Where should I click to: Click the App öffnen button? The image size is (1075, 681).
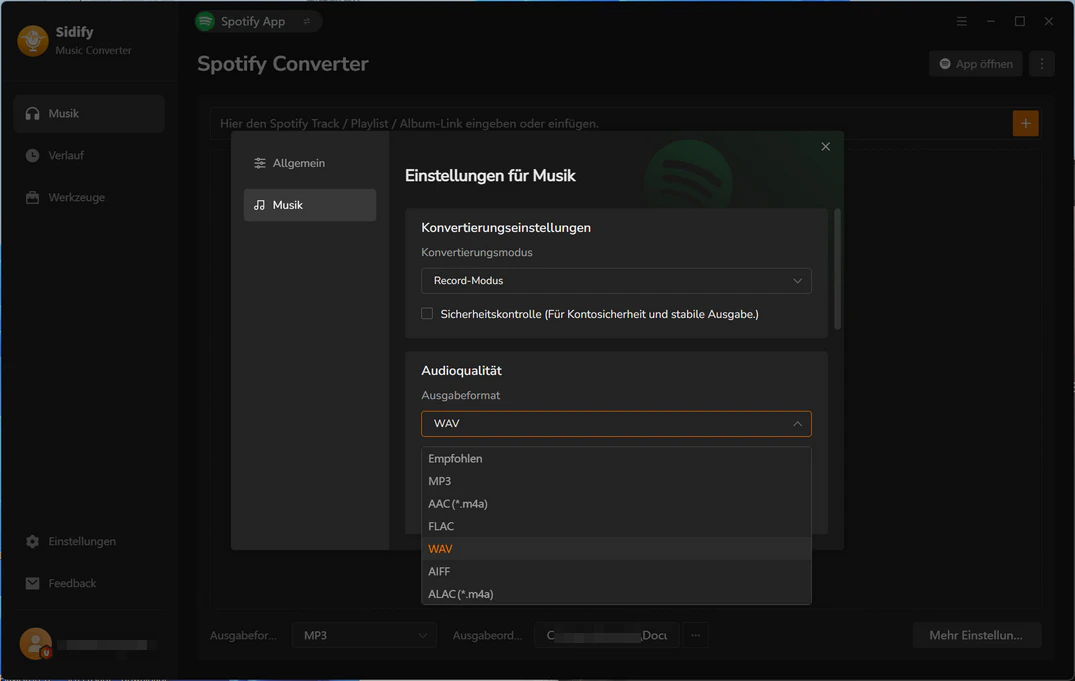point(976,64)
